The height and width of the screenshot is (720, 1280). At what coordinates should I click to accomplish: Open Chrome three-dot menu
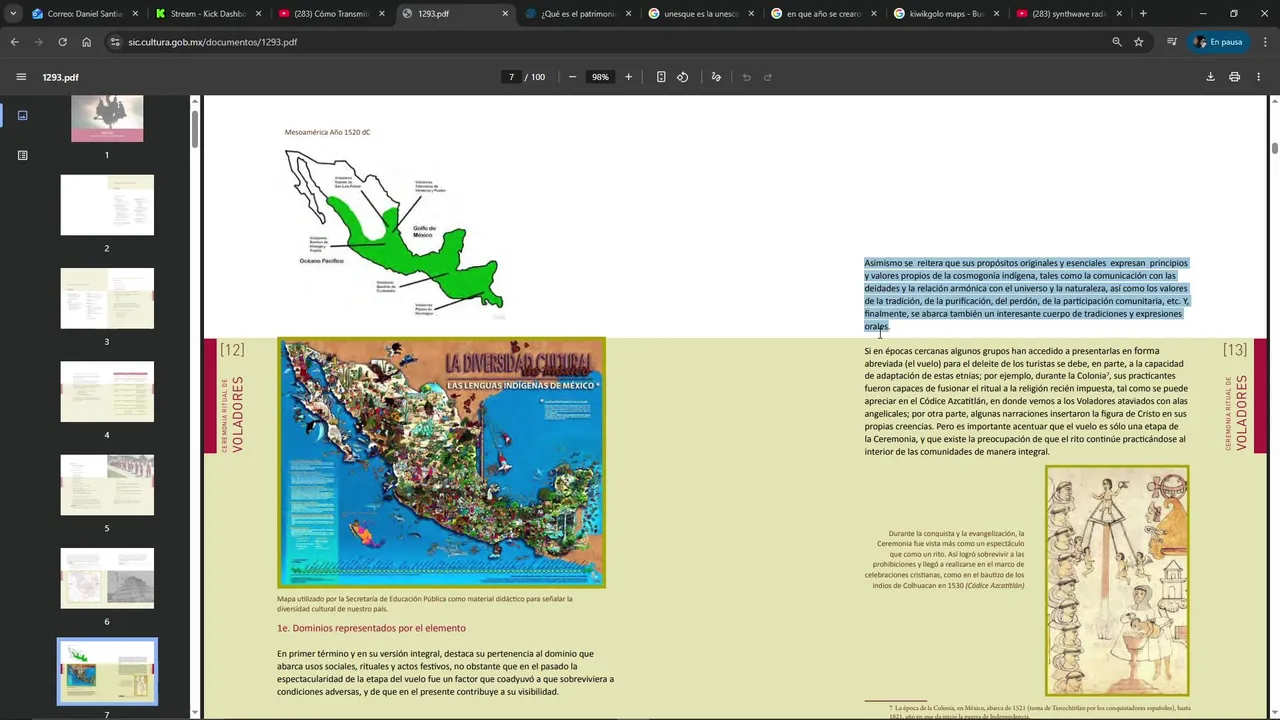[1266, 42]
